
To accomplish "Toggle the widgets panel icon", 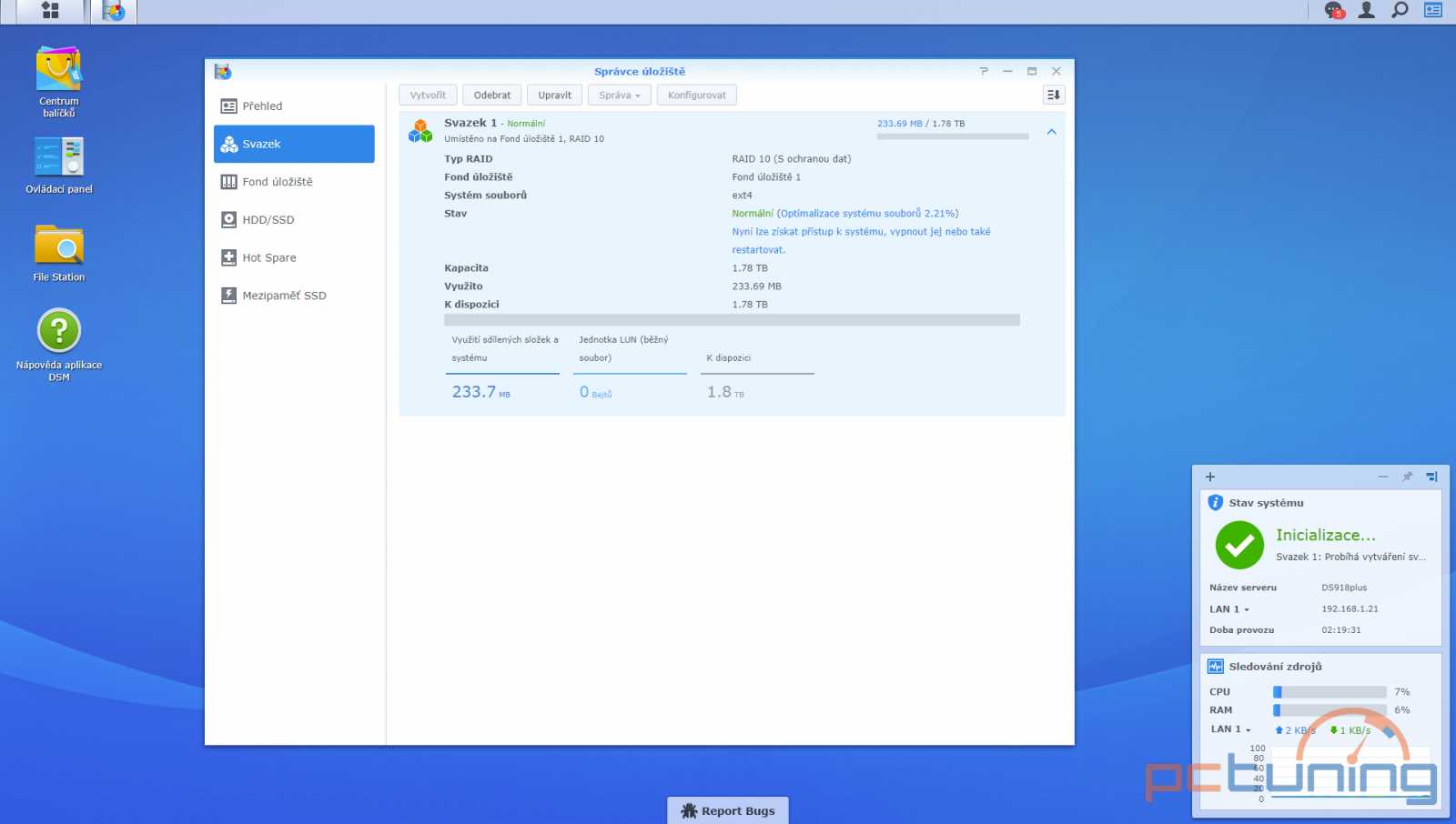I will click(1433, 10).
